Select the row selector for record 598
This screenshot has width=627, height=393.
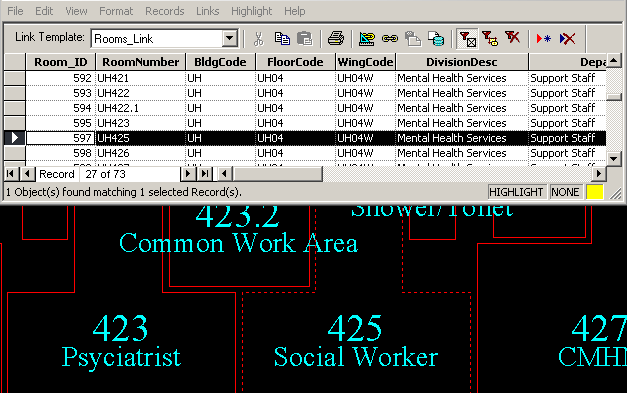[x=15, y=153]
